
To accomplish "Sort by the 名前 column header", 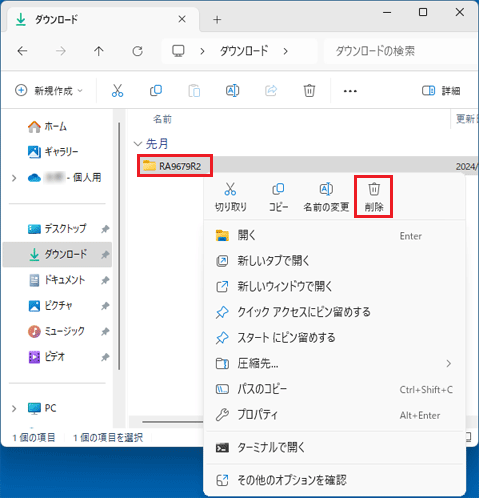I will click(162, 119).
